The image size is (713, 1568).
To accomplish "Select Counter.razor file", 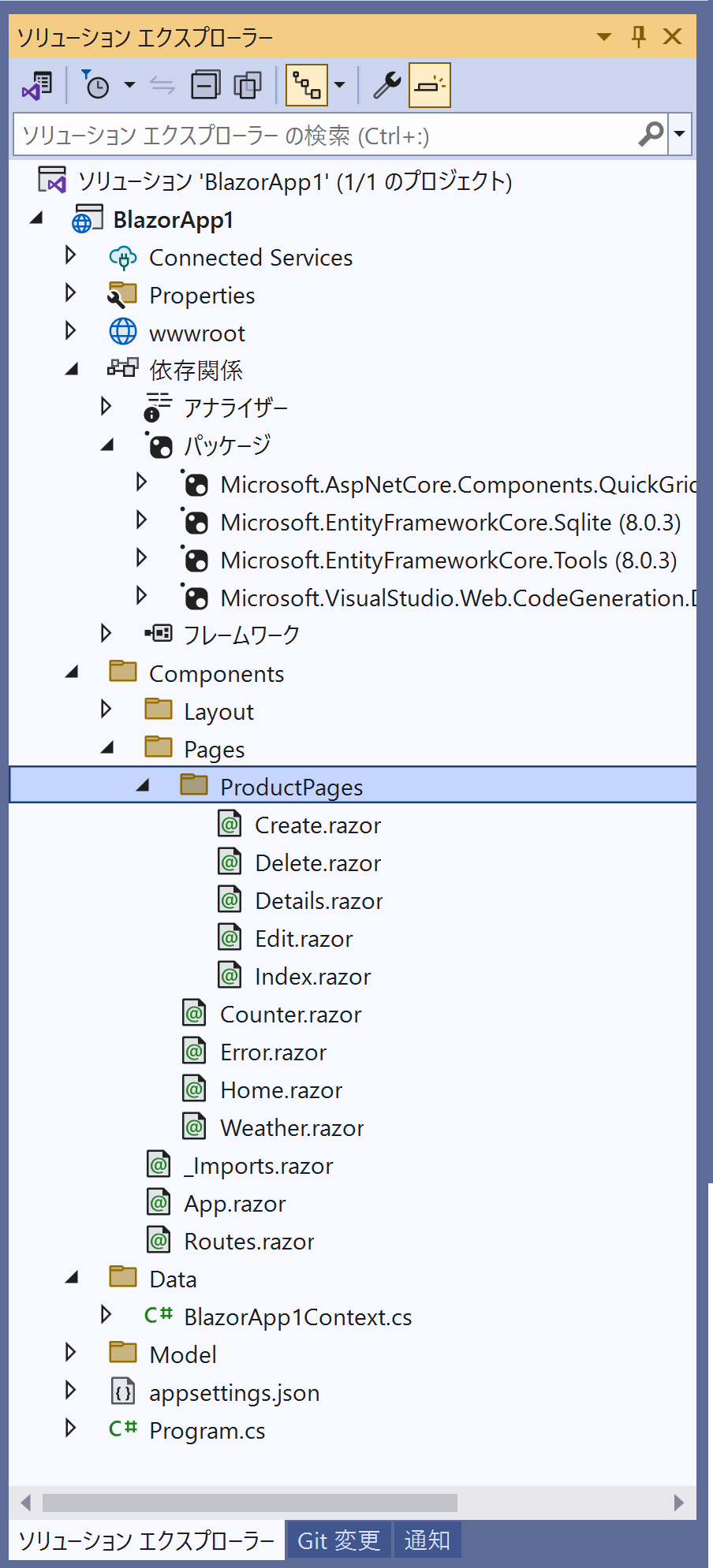I will [290, 1015].
